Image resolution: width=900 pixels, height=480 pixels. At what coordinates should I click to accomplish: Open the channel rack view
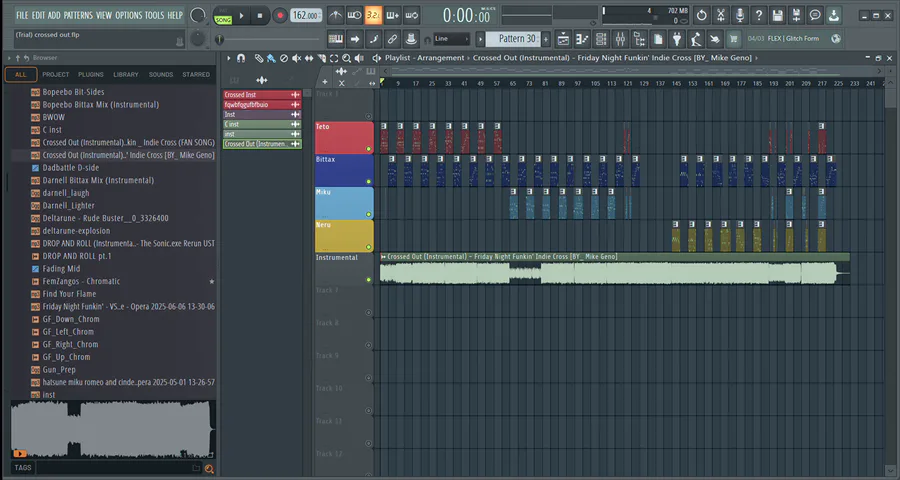601,39
